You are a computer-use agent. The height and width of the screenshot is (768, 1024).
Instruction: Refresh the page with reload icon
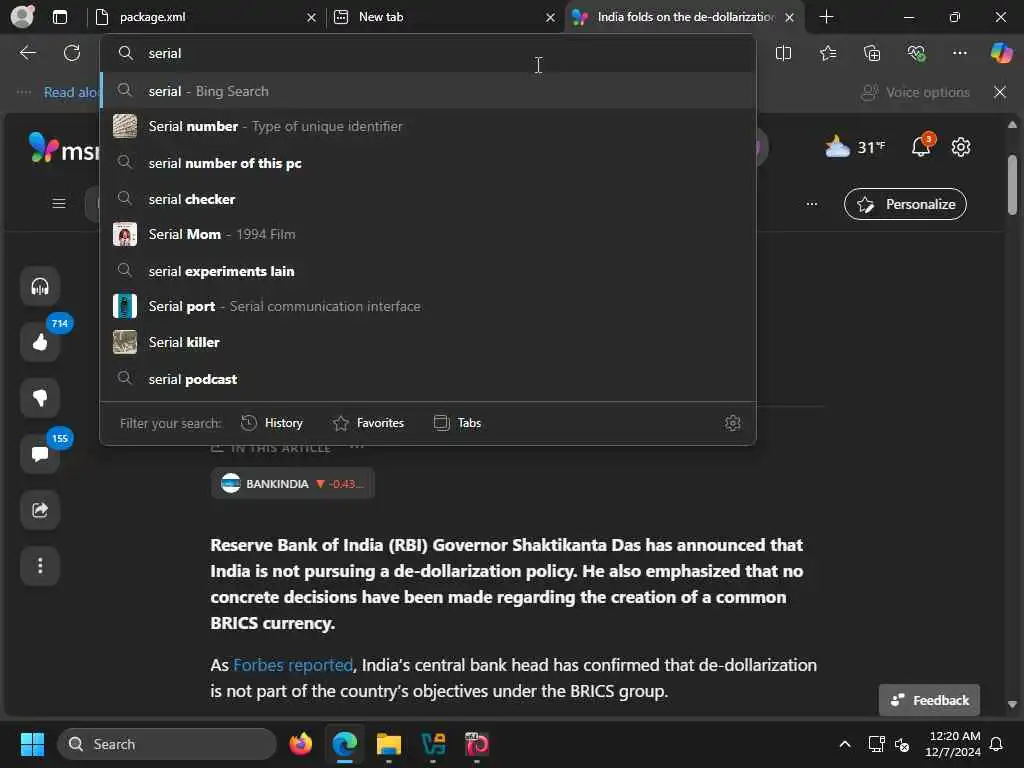[72, 53]
